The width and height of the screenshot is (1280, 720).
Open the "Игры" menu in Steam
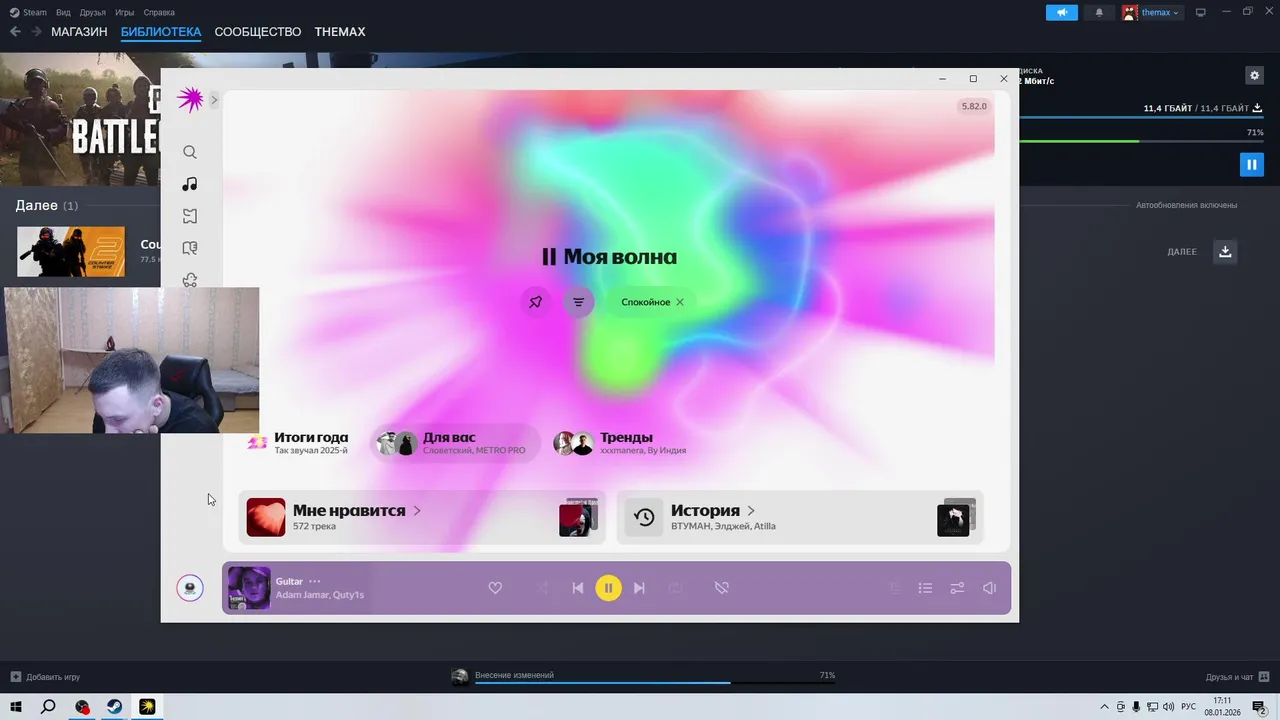(125, 12)
